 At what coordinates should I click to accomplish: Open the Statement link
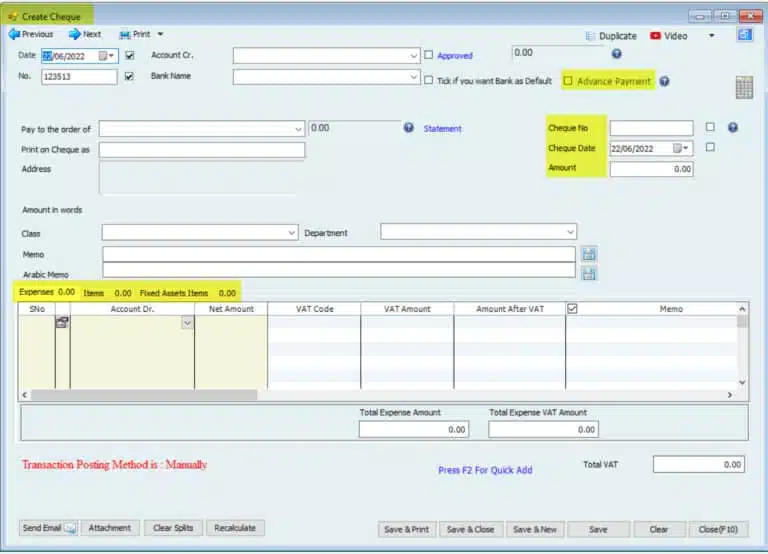(442, 129)
